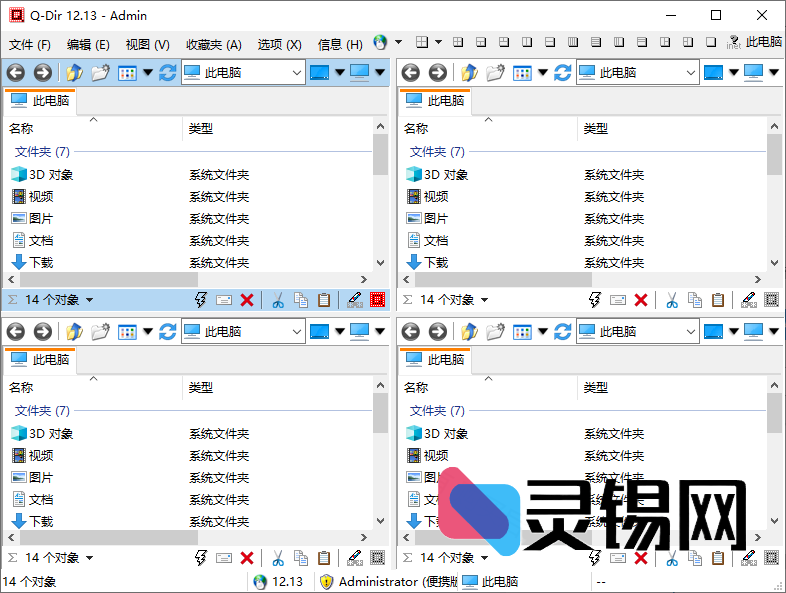
Task: Select 下载 folder in top-right pane
Action: pos(428,262)
